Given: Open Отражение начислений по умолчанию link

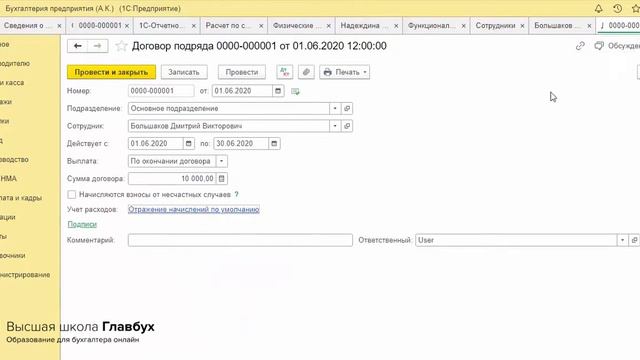Looking at the screenshot, I should point(194,209).
